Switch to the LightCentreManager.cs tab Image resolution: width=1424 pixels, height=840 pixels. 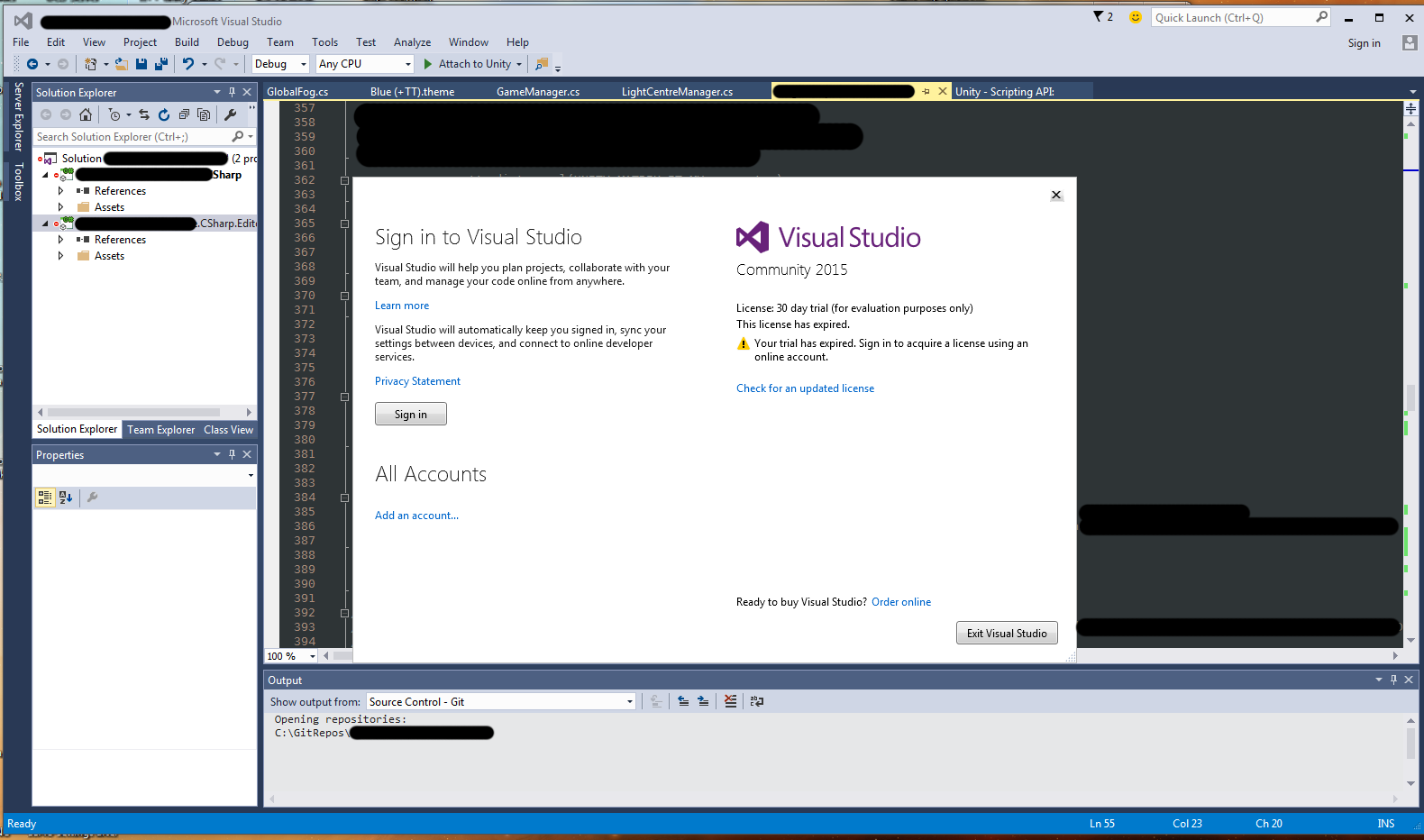[x=678, y=92]
